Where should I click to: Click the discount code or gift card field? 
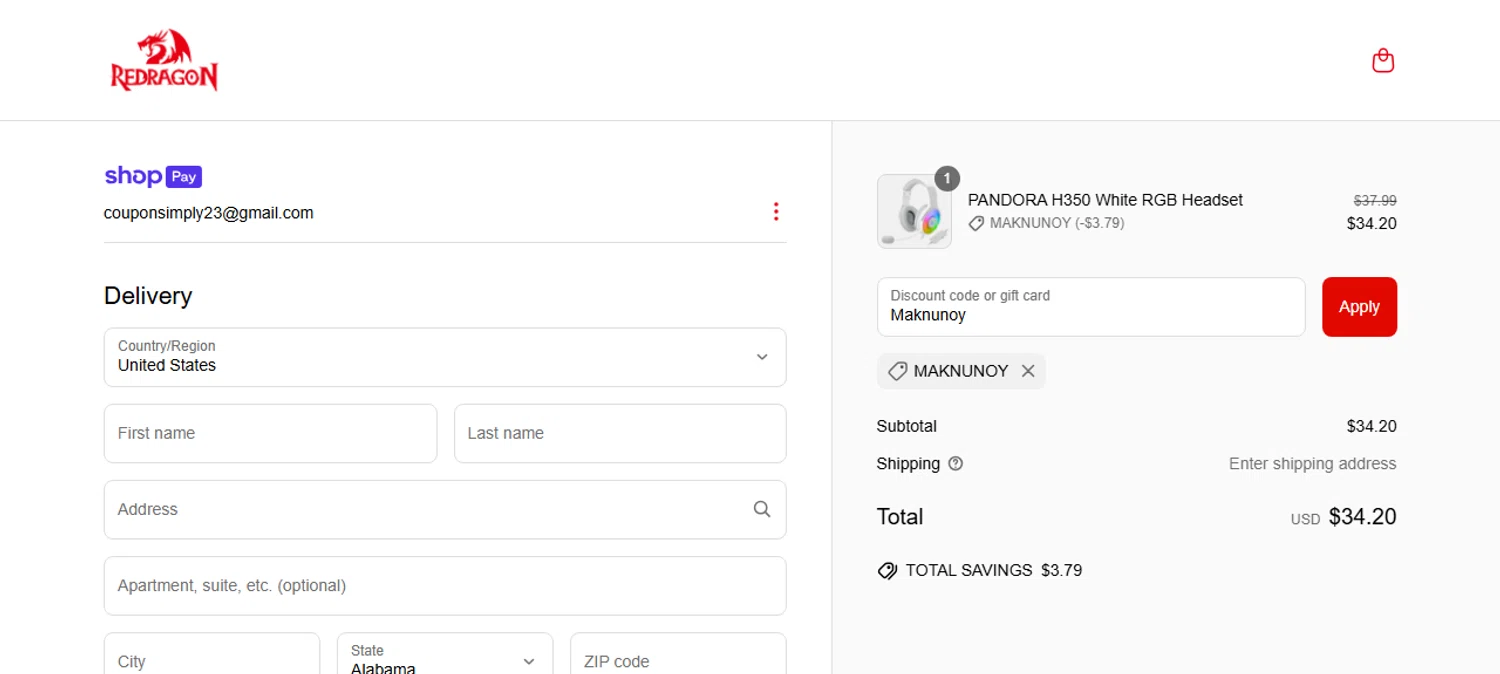click(x=1090, y=307)
